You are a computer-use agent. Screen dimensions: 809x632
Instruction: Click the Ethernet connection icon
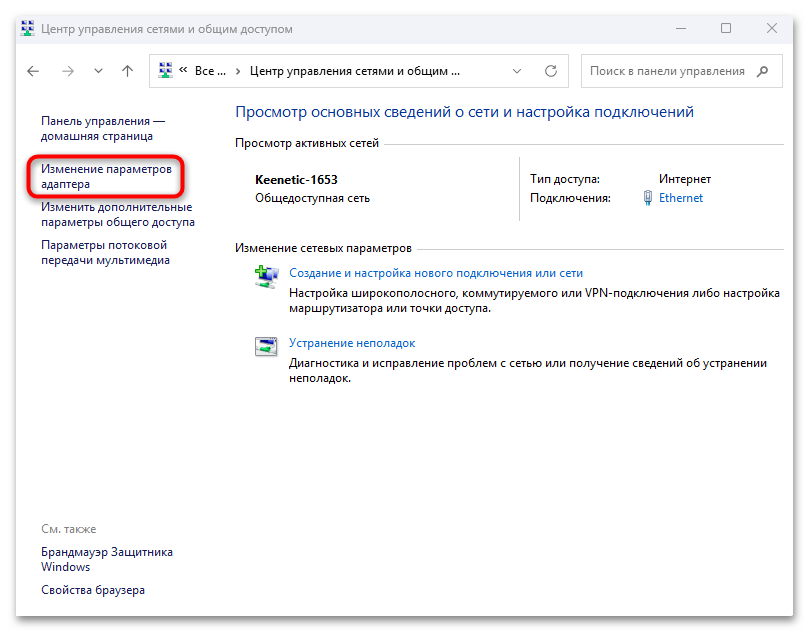(647, 197)
